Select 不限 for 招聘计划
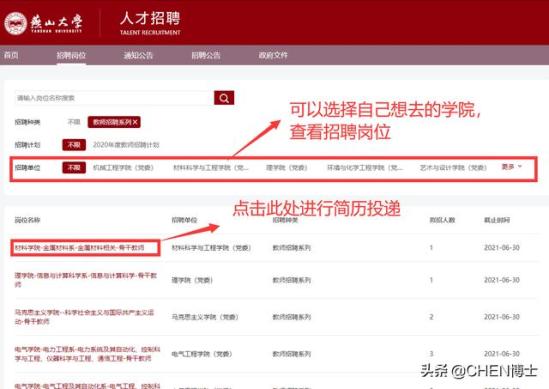Viewport: 549px width, 389px height. pyautogui.click(x=74, y=145)
